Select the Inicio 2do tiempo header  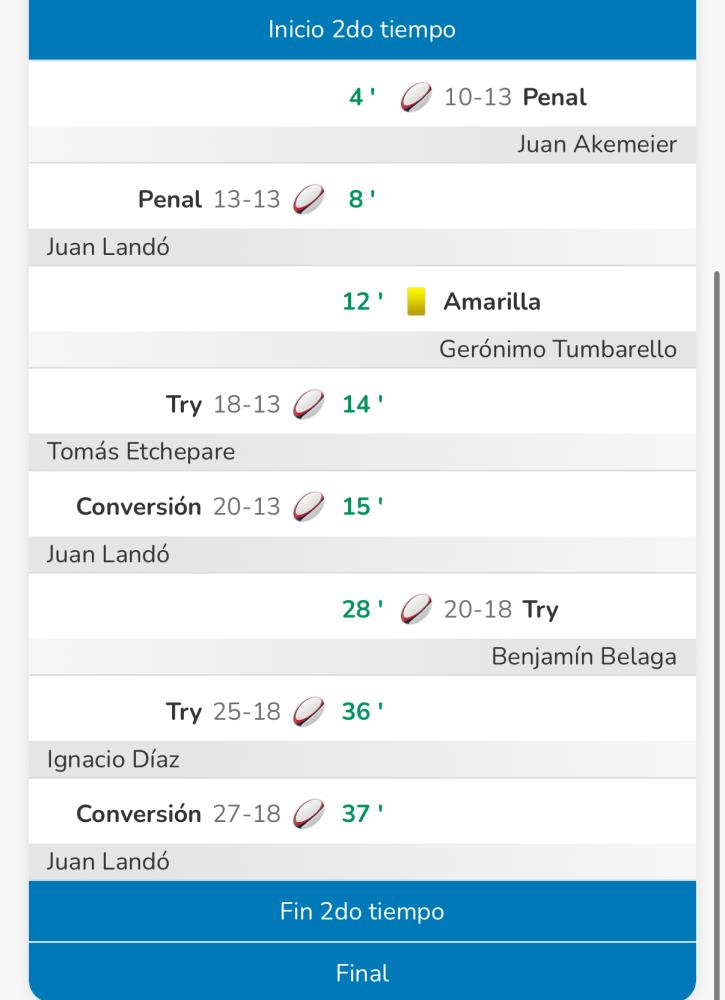click(x=362, y=30)
